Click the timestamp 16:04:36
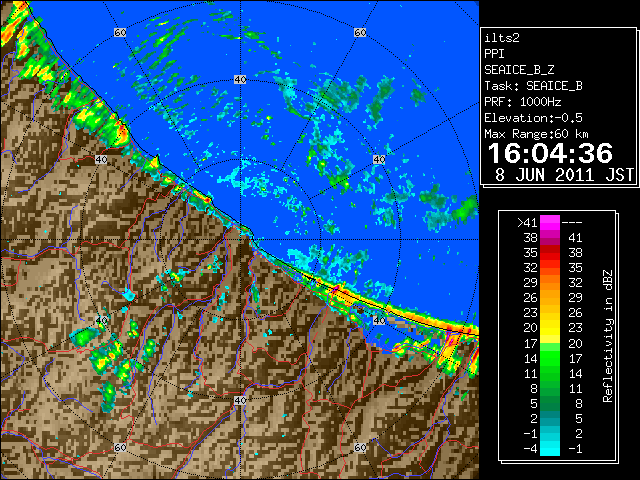Viewport: 640px width, 480px height. (x=550, y=153)
